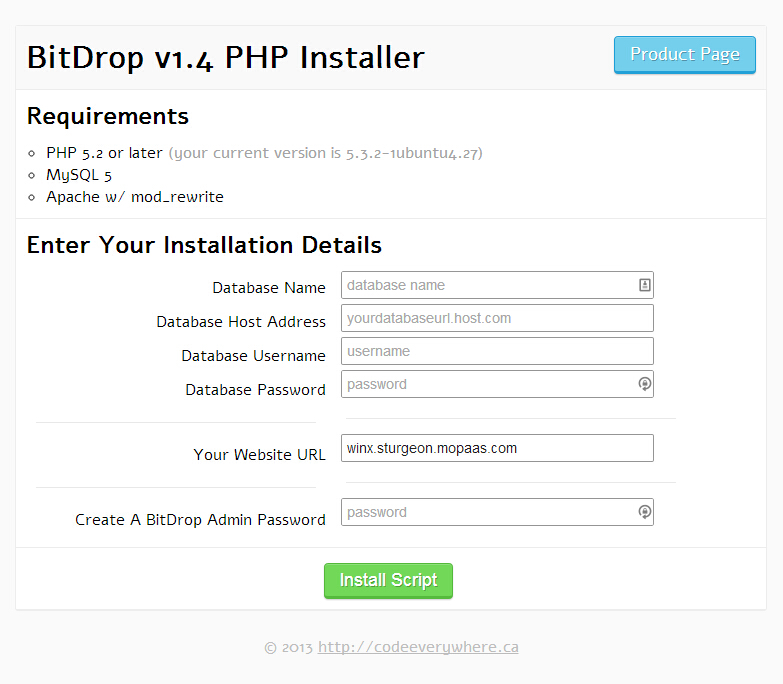Focus the Database Password field

(497, 384)
